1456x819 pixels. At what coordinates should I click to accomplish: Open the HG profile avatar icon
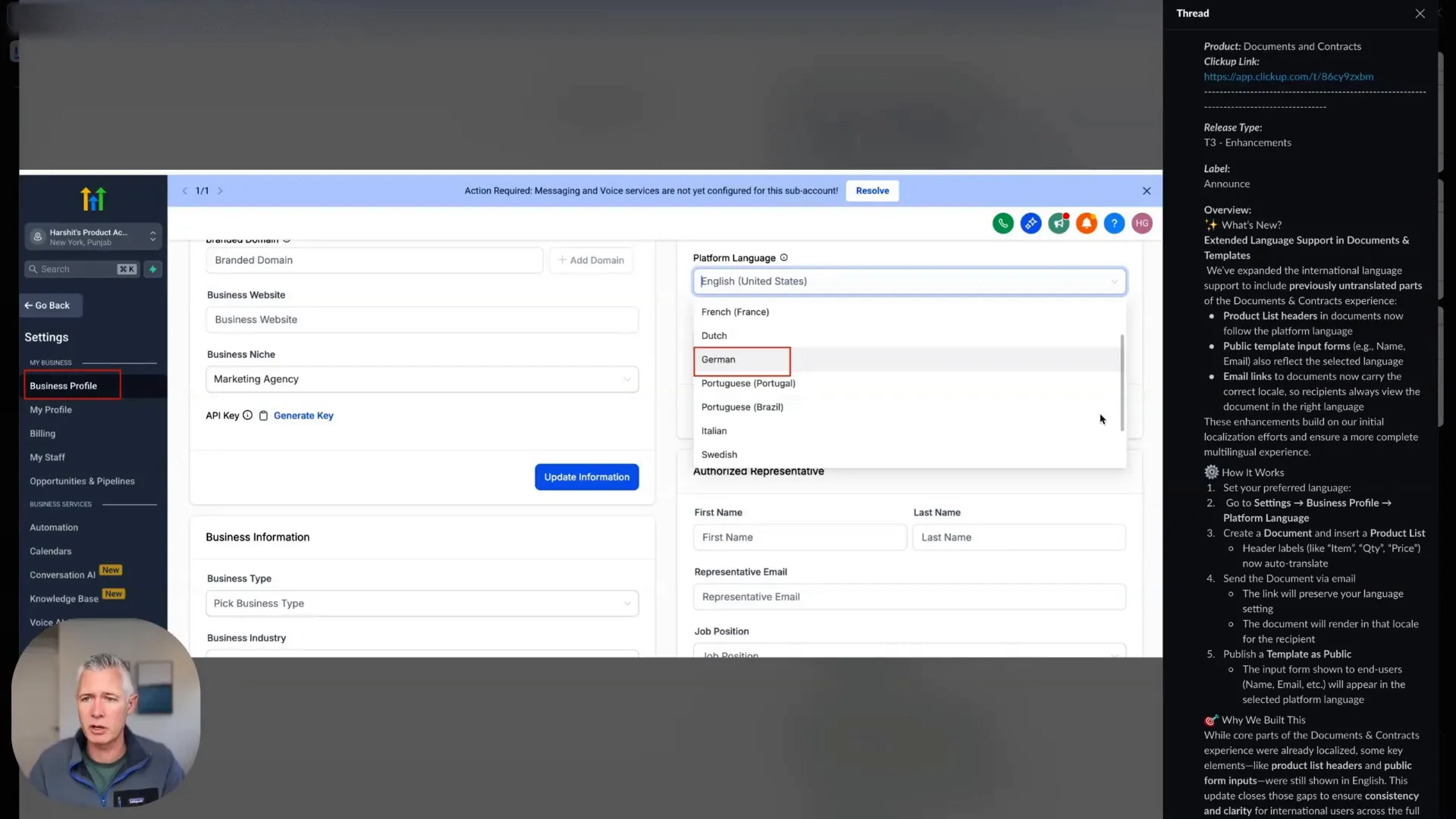tap(1143, 223)
